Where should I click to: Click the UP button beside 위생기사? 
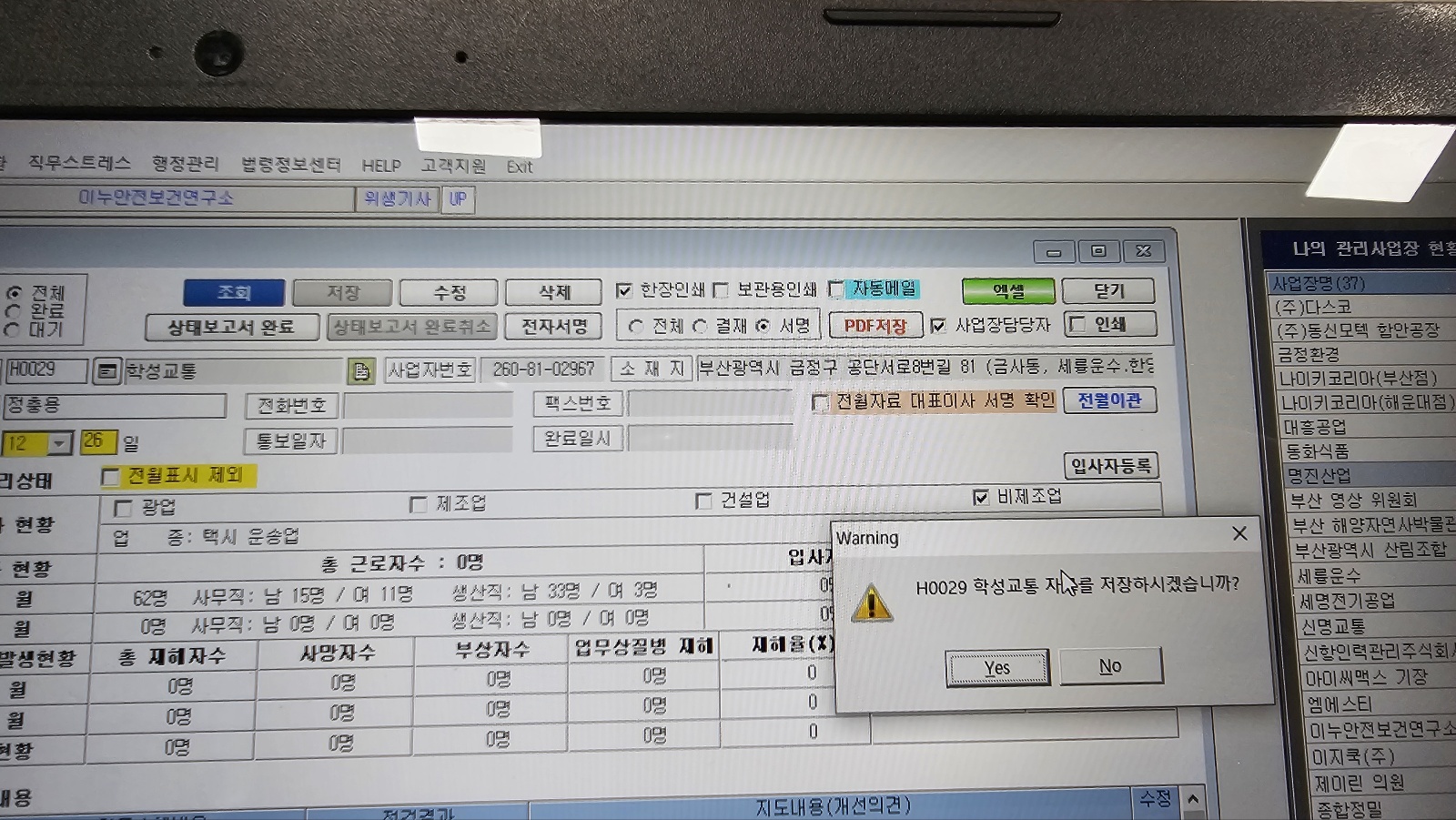coord(458,199)
